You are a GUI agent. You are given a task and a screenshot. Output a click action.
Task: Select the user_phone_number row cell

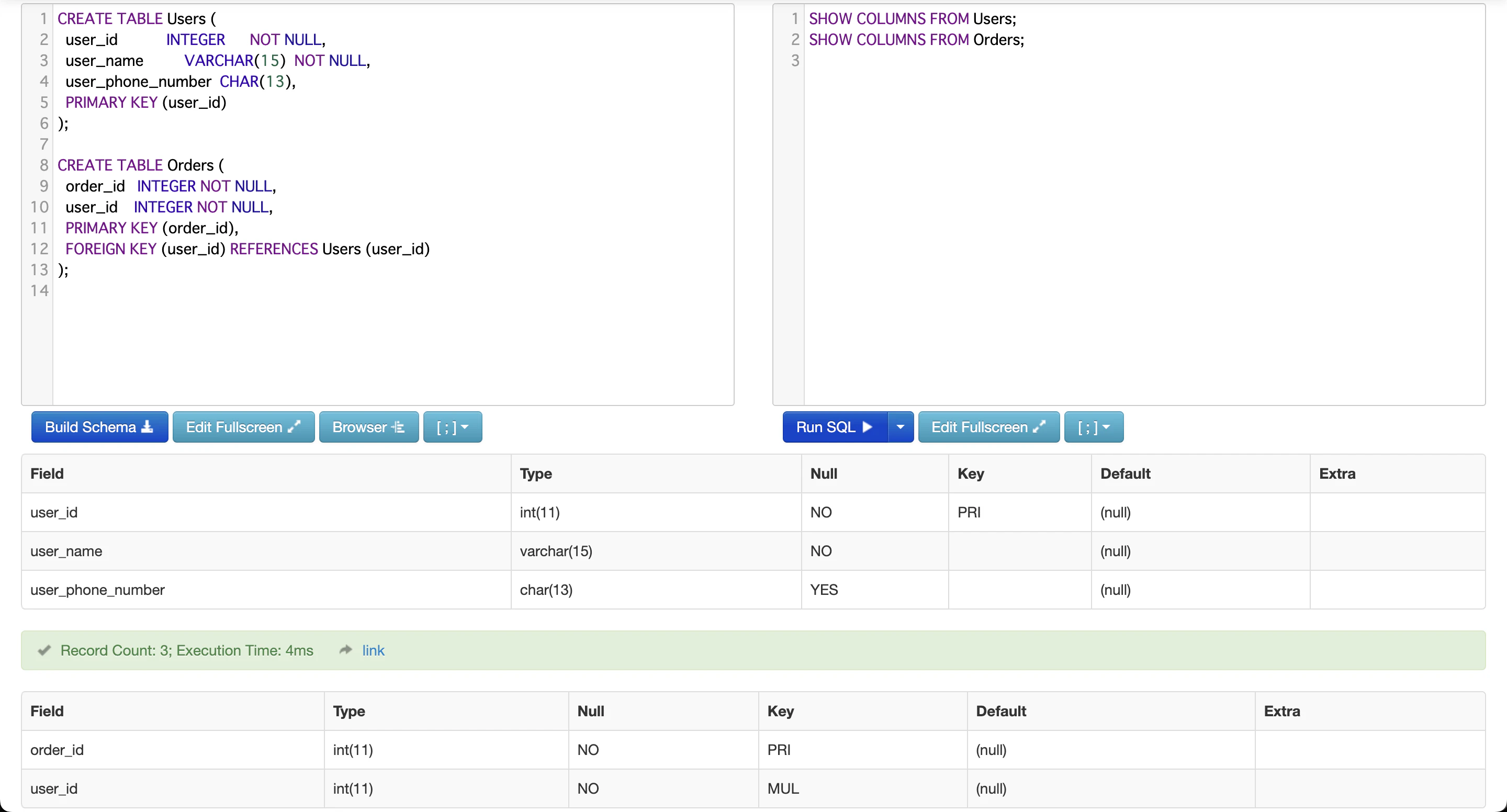[x=97, y=590]
